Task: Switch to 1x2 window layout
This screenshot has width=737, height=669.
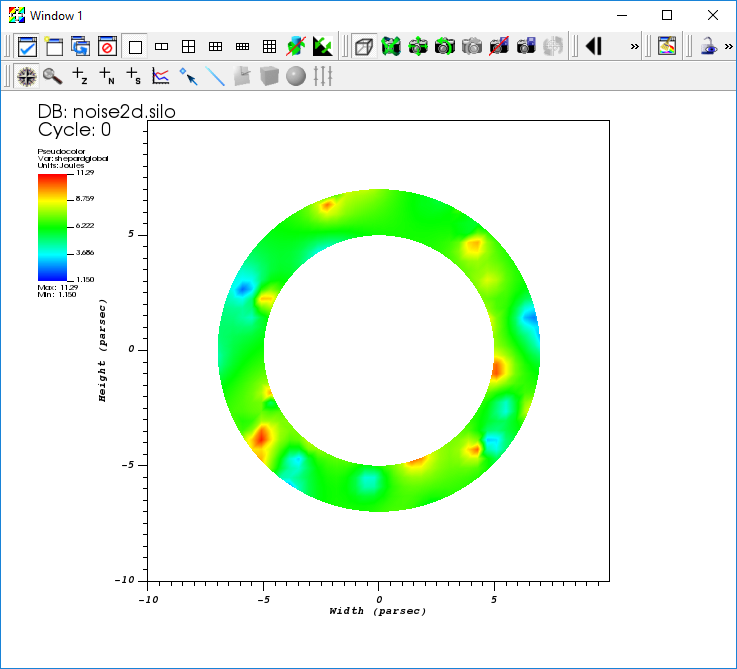Action: [161, 47]
